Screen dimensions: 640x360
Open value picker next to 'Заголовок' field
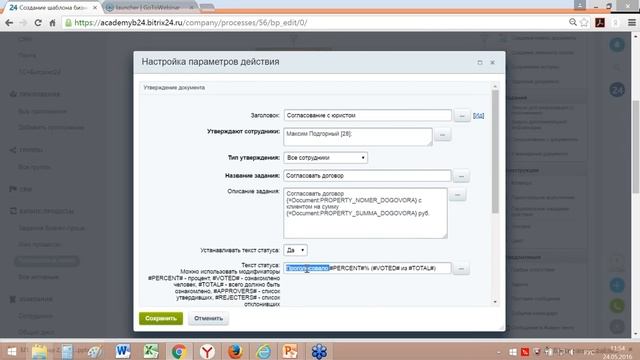pos(462,116)
